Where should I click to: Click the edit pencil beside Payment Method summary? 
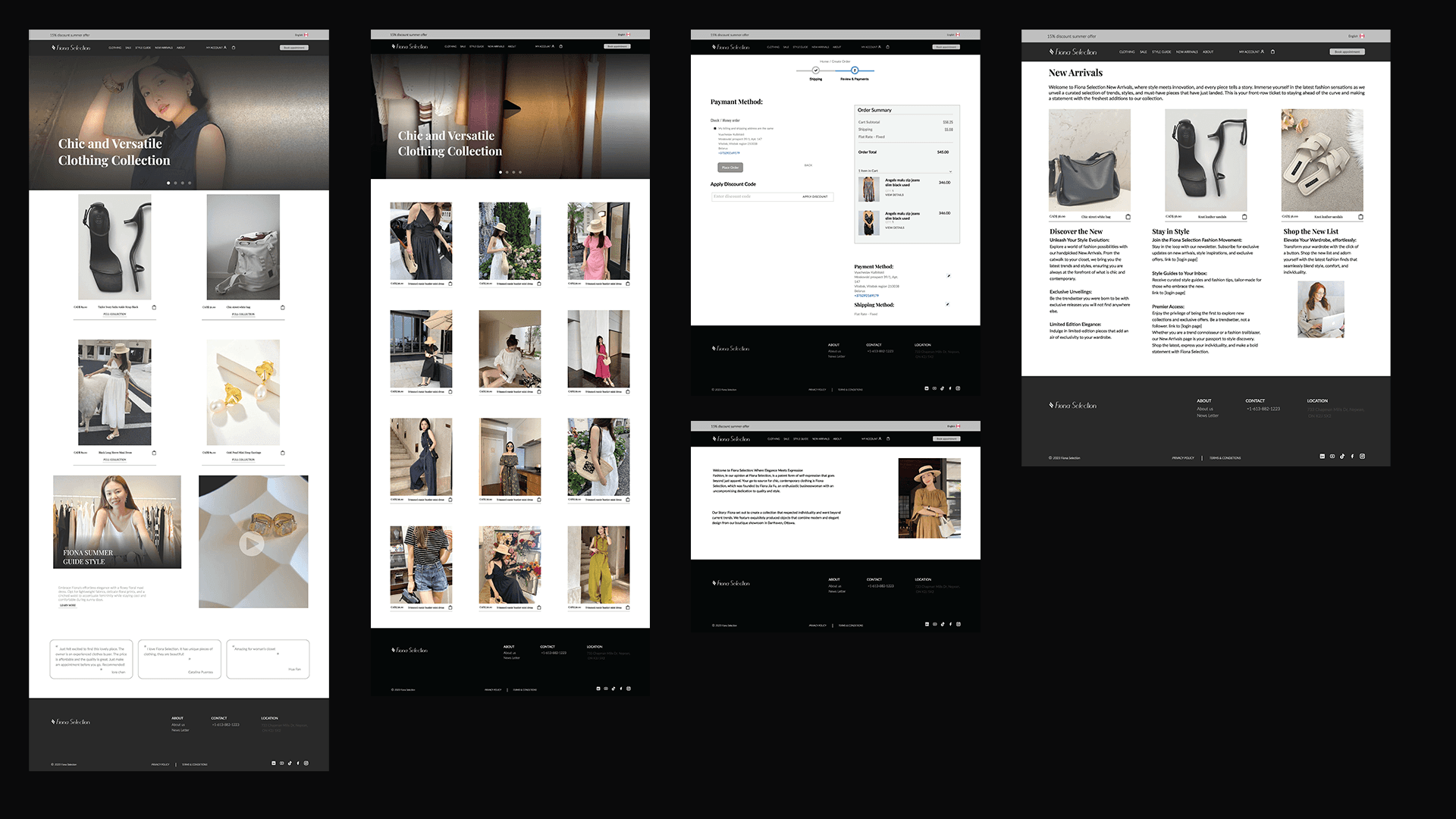(949, 276)
